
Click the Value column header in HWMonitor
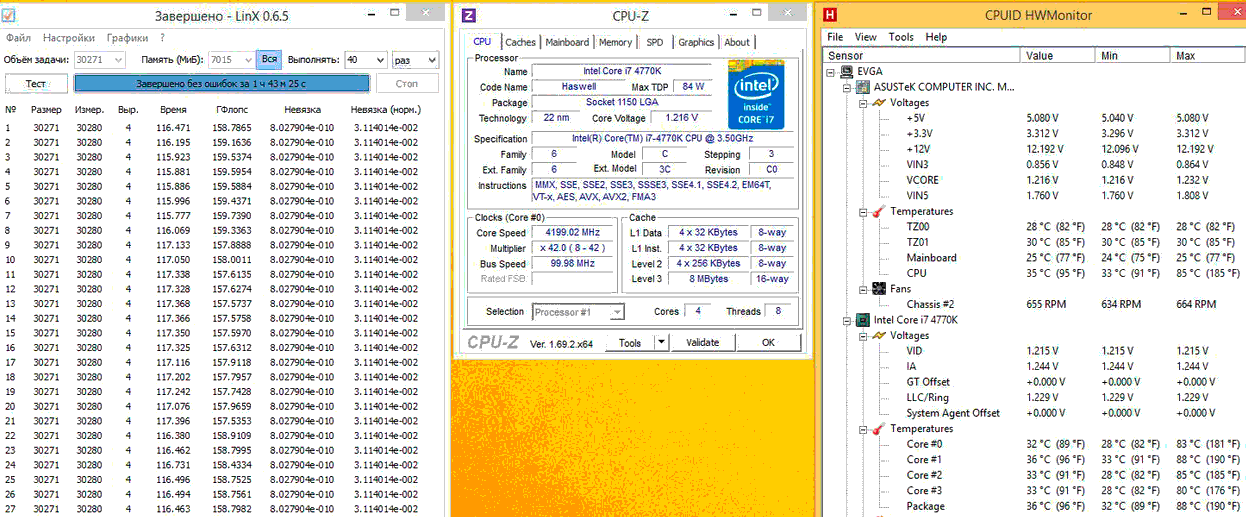point(1058,55)
